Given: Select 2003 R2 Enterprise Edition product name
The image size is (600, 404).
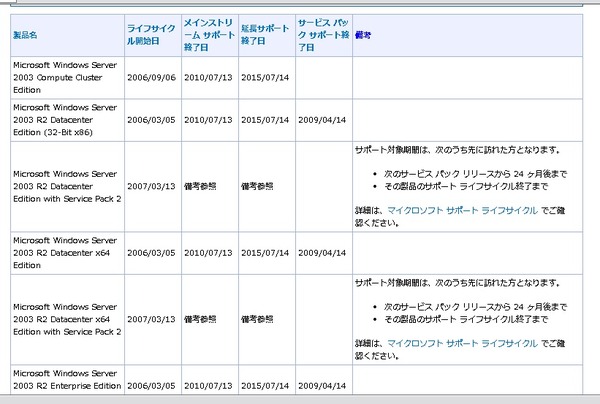Looking at the screenshot, I should [x=67, y=380].
